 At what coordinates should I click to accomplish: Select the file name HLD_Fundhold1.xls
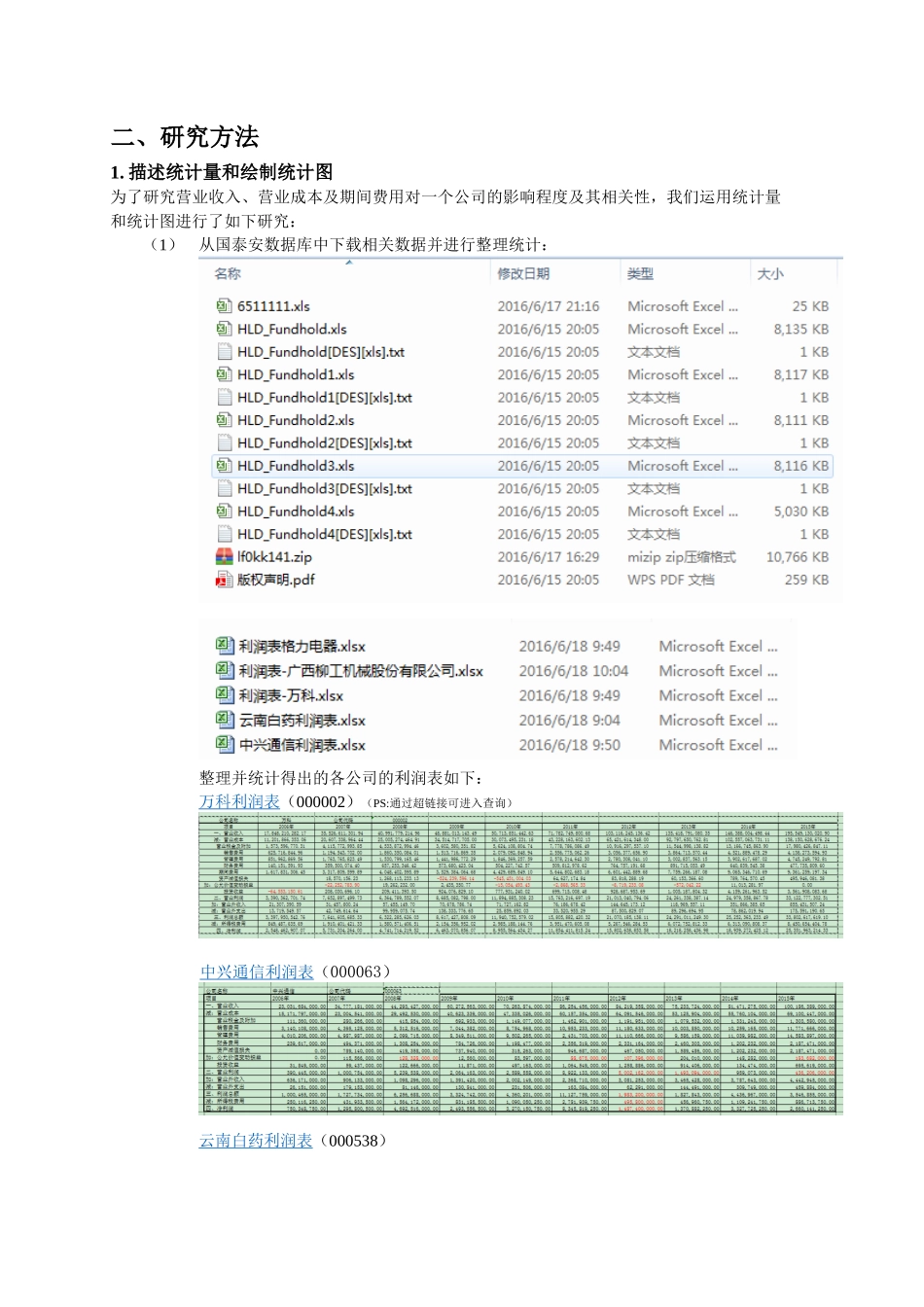click(296, 374)
